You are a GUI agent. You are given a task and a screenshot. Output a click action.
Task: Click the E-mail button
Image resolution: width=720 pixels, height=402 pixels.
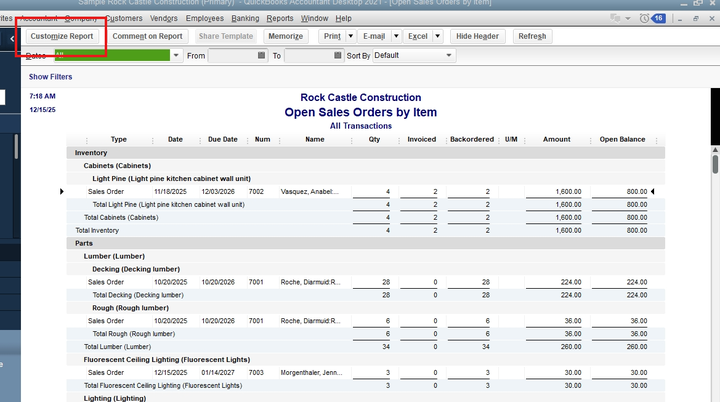374,36
